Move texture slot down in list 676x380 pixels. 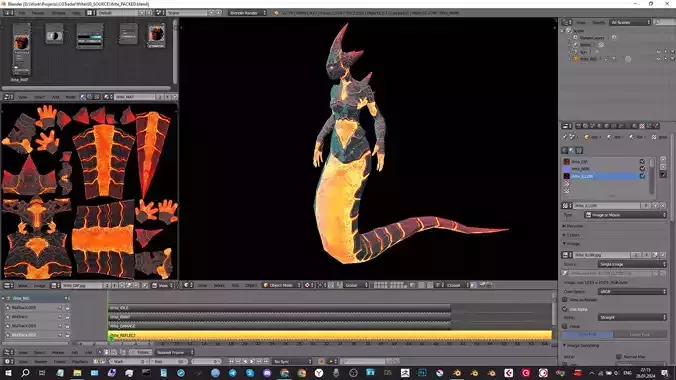(663, 167)
